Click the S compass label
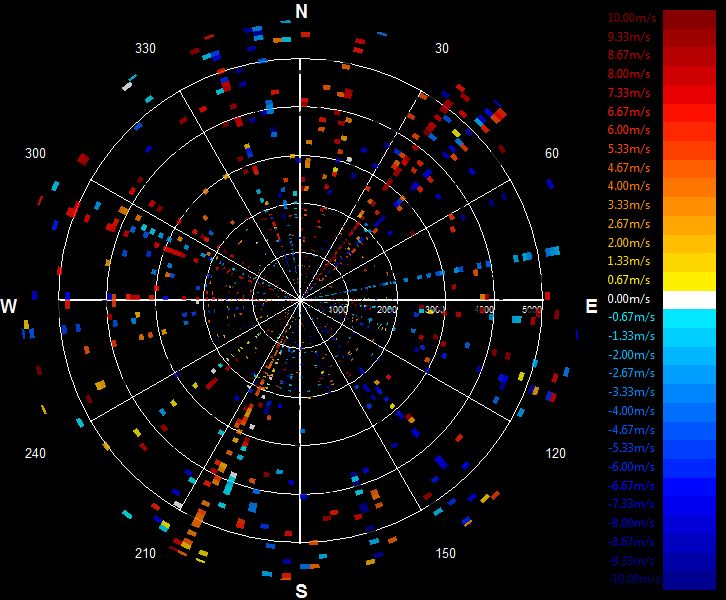The width and height of the screenshot is (726, 600). (301, 591)
